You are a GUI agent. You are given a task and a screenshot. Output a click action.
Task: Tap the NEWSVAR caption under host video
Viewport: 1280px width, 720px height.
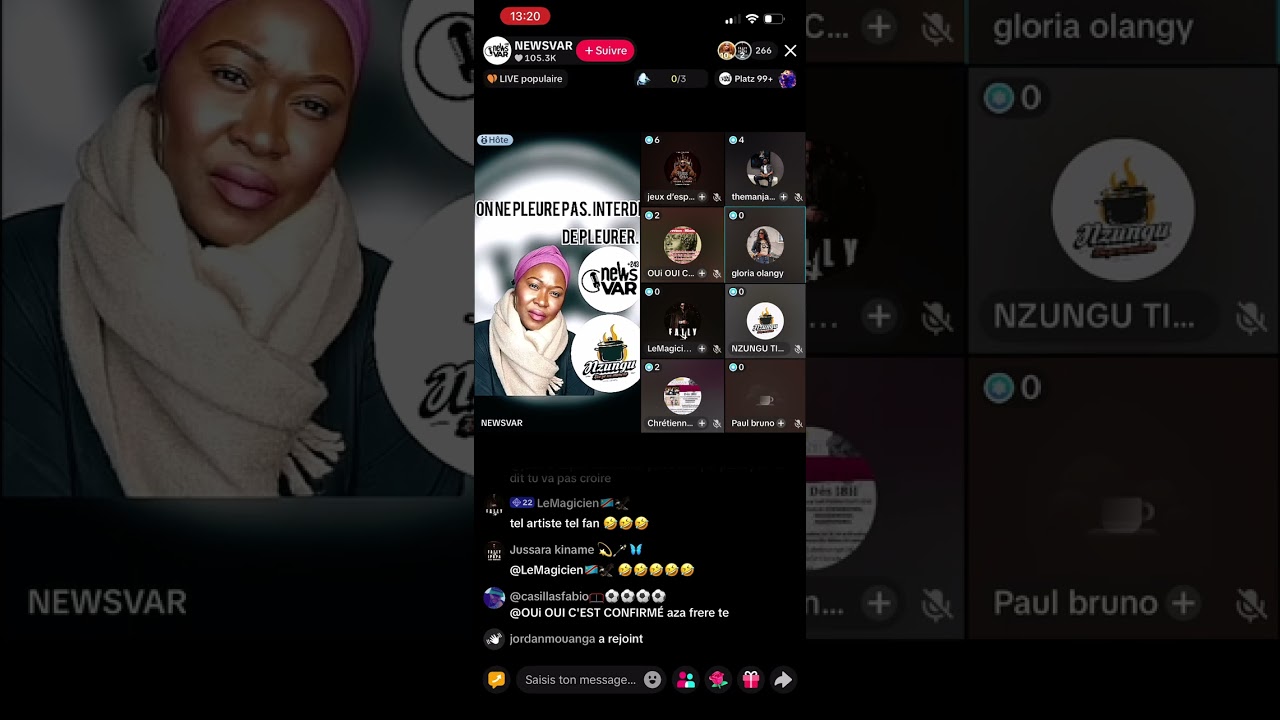click(502, 423)
